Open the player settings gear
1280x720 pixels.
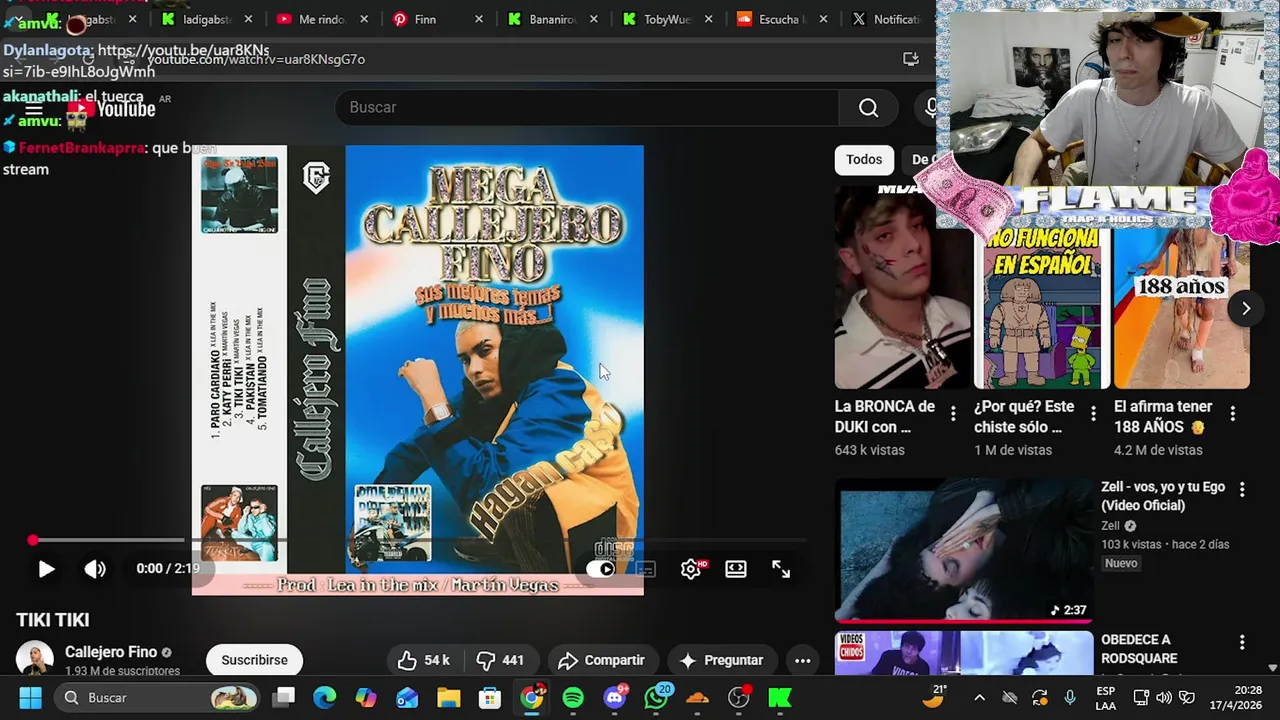(x=691, y=569)
